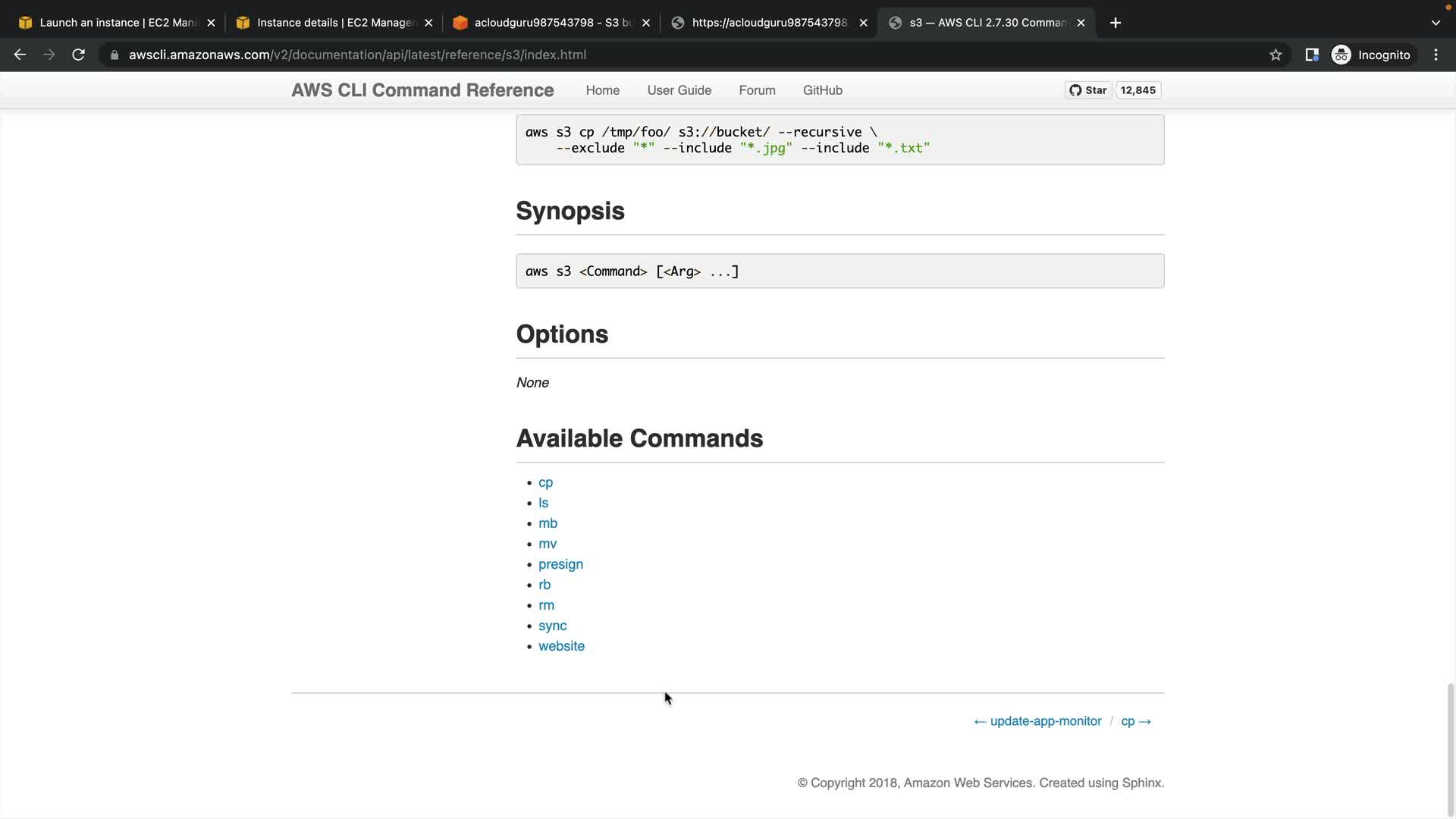Open Incognito profile indicator

(1372, 55)
